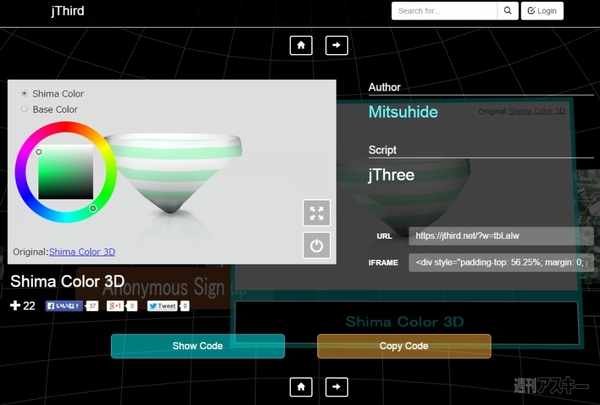The height and width of the screenshot is (405, 600).
Task: Click the Tweet button
Action: 163,306
